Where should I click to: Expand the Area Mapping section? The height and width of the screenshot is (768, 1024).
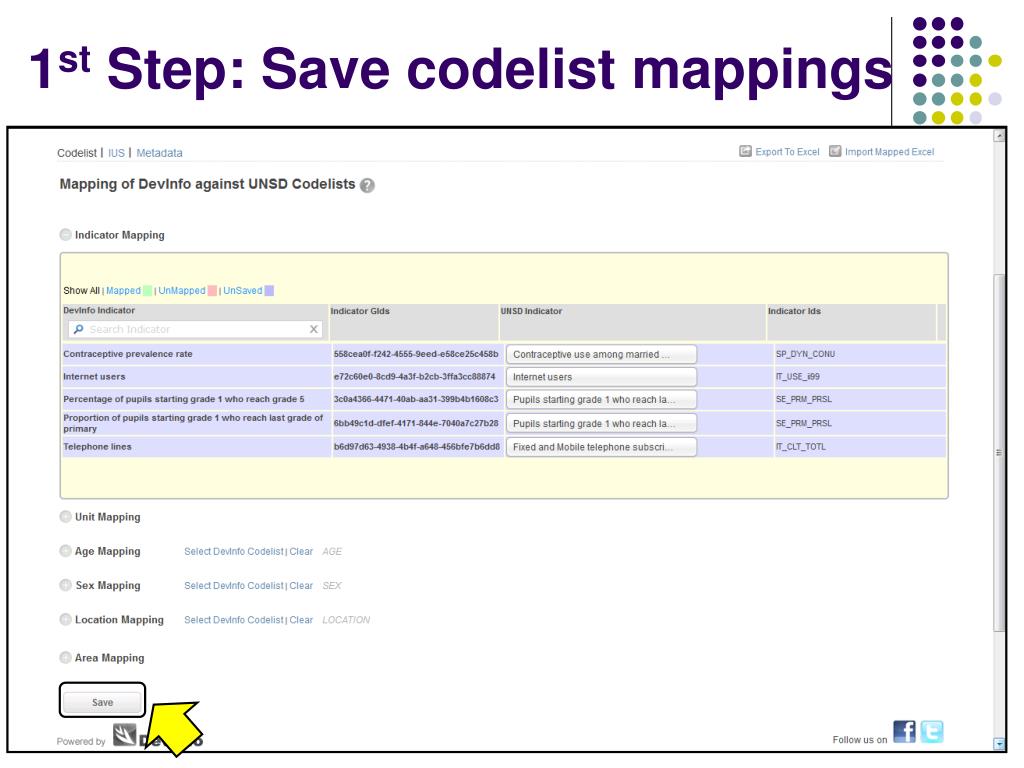(x=65, y=658)
